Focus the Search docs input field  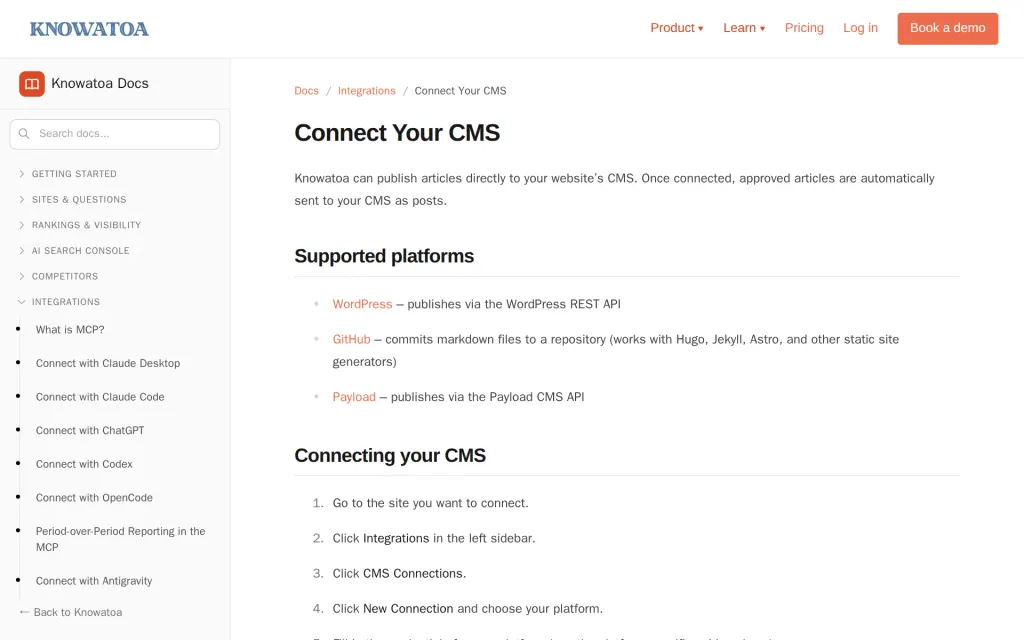pyautogui.click(x=115, y=134)
